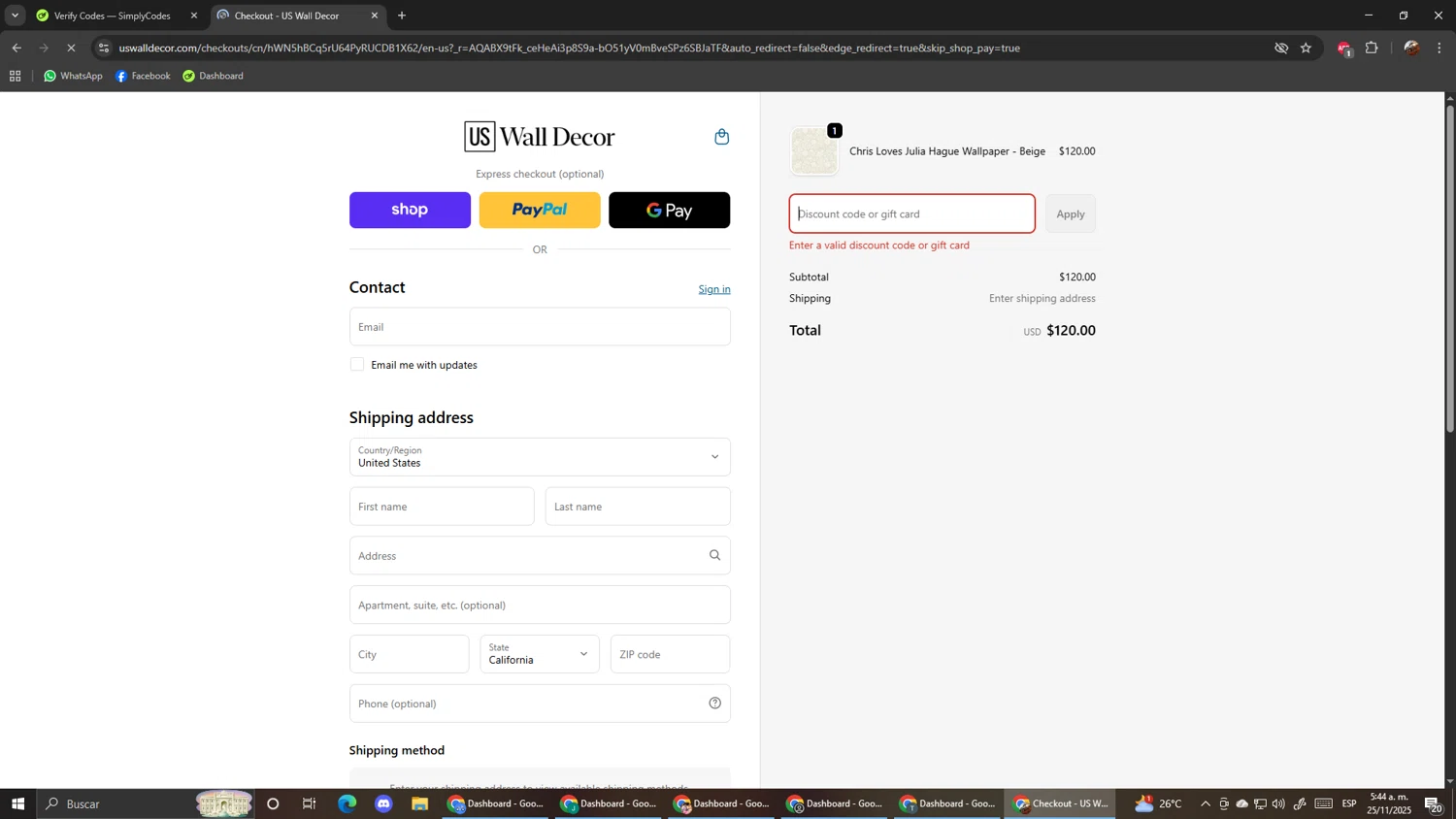Click the page vertical scrollbar
Image resolution: width=1456 pixels, height=819 pixels.
(1450, 267)
